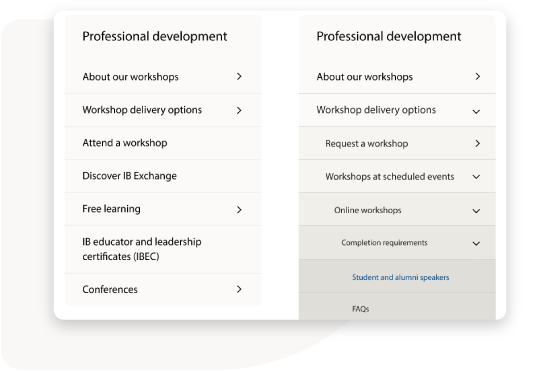Collapse the Online workshops submenu
Image resolution: width=560 pixels, height=371 pixels.
(x=476, y=211)
